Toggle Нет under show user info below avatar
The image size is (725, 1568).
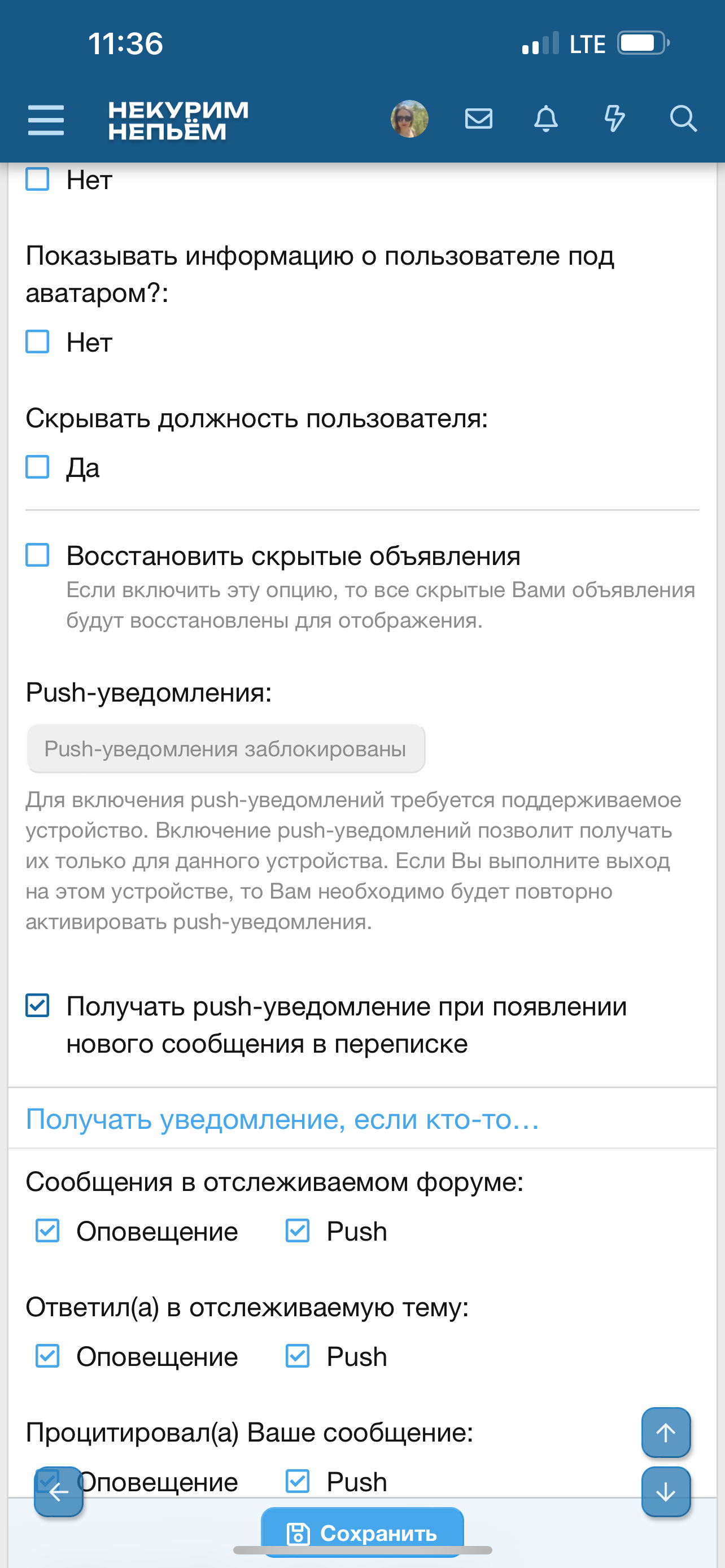click(x=38, y=342)
